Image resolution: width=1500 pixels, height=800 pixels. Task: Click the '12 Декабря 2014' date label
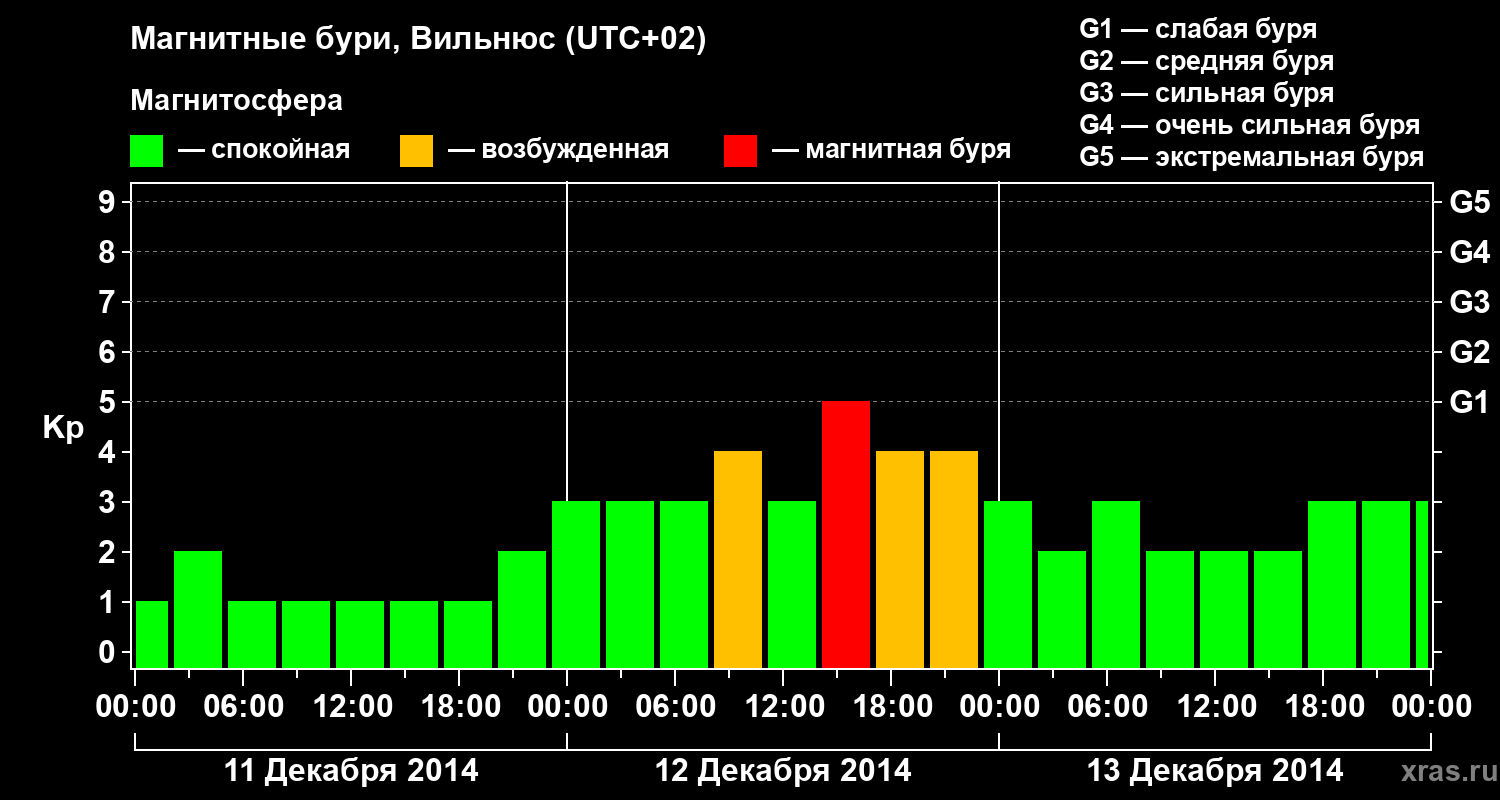pos(783,771)
